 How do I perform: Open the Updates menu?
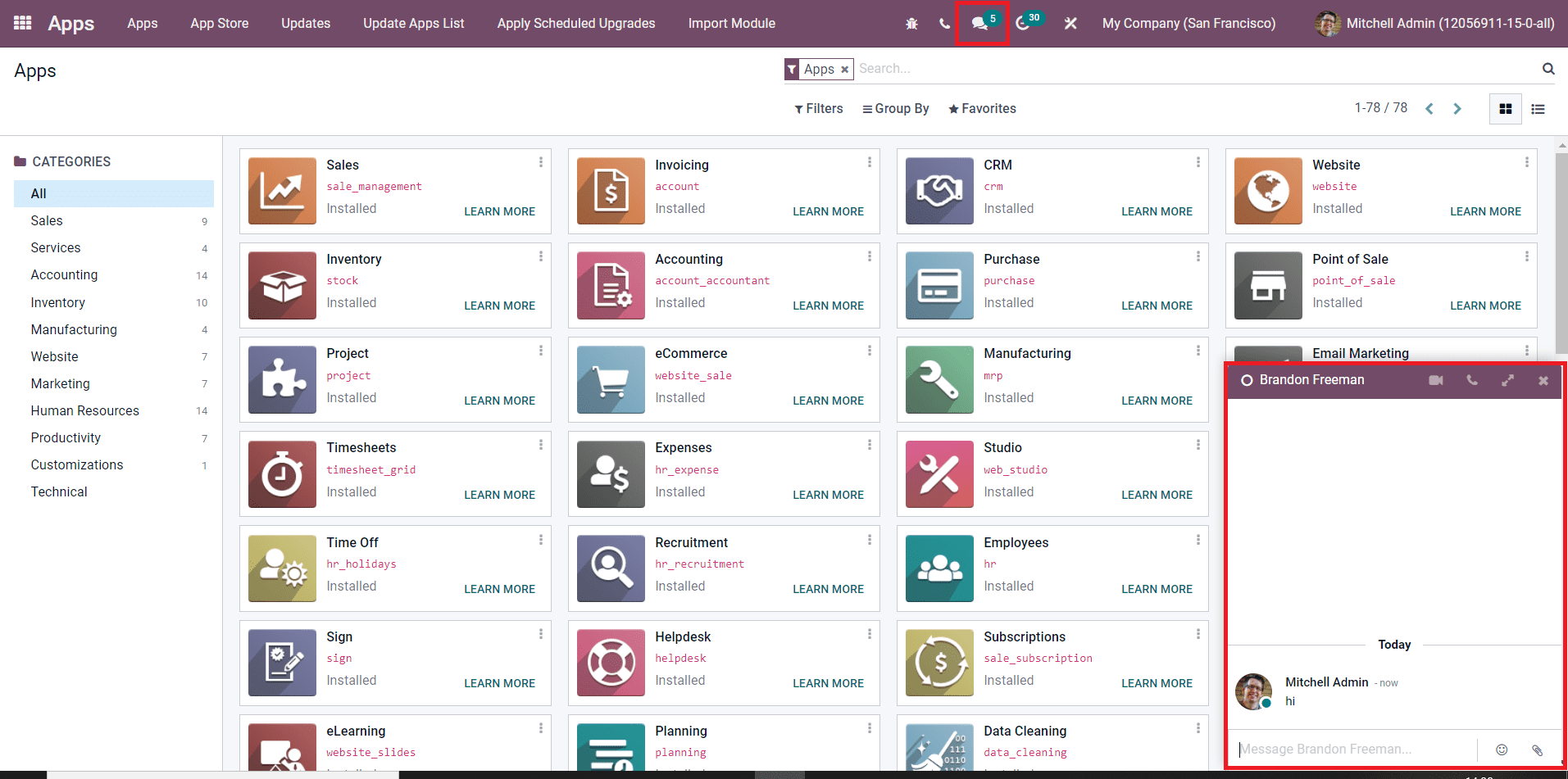(306, 23)
